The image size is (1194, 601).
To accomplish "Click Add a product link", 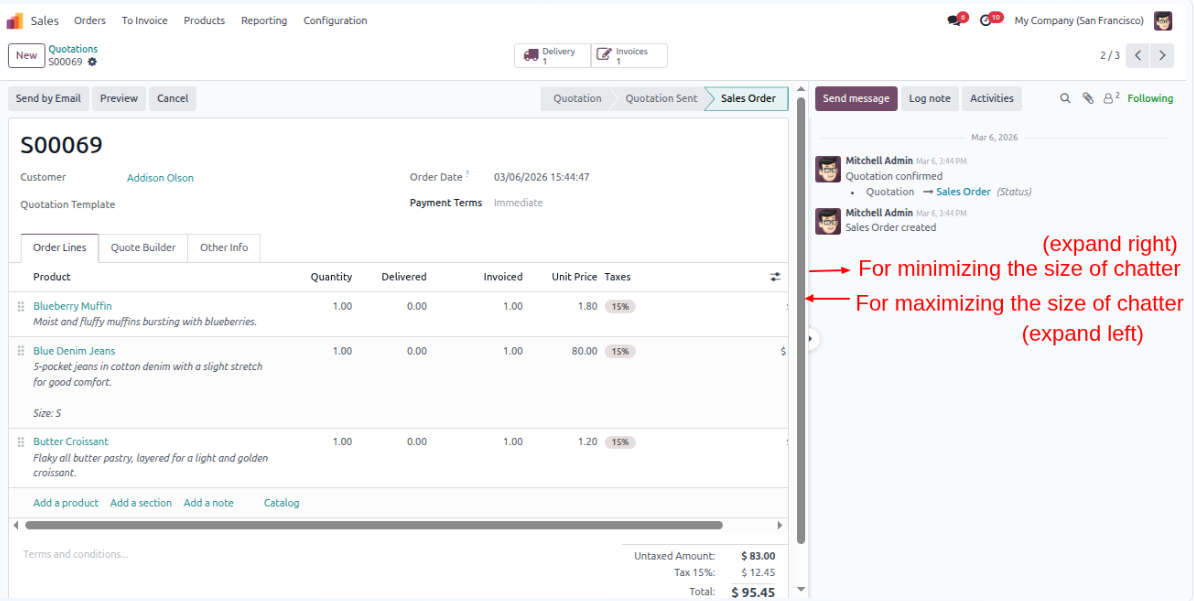I will [x=66, y=503].
